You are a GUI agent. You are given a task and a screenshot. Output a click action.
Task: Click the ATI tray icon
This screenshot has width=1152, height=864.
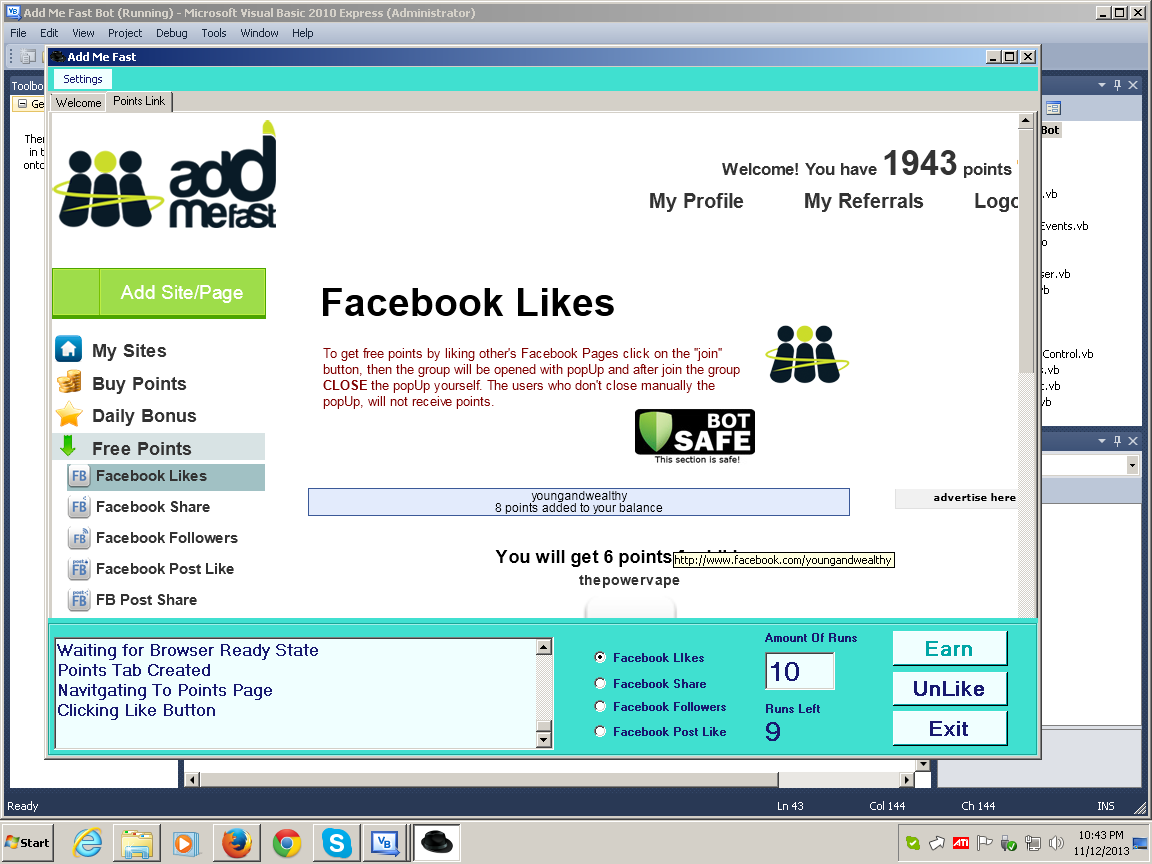tap(961, 843)
